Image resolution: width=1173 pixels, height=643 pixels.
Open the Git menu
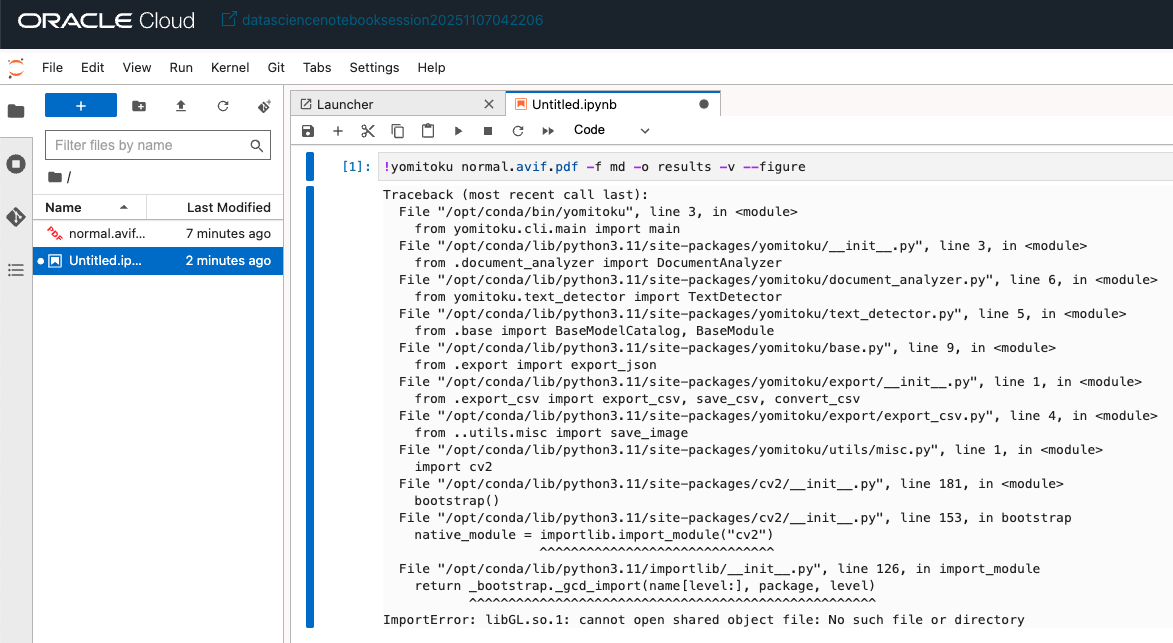tap(276, 67)
